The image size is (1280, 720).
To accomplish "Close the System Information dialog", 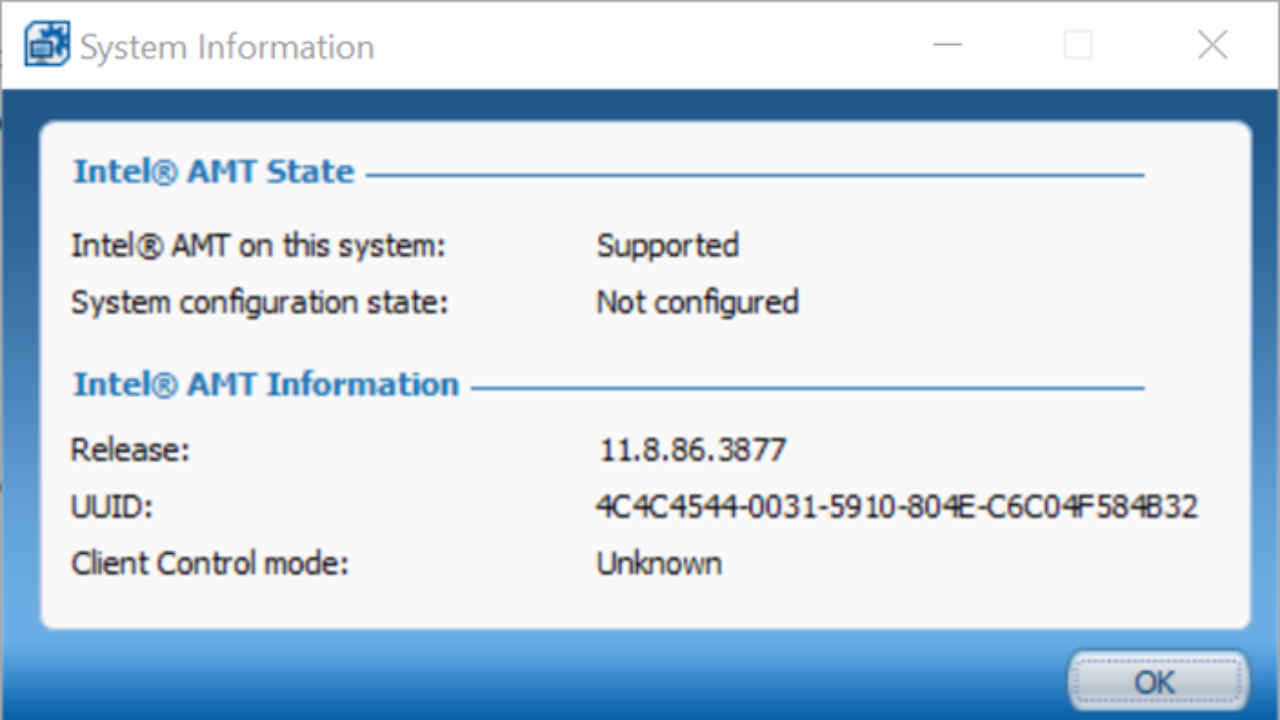I will tap(1212, 45).
